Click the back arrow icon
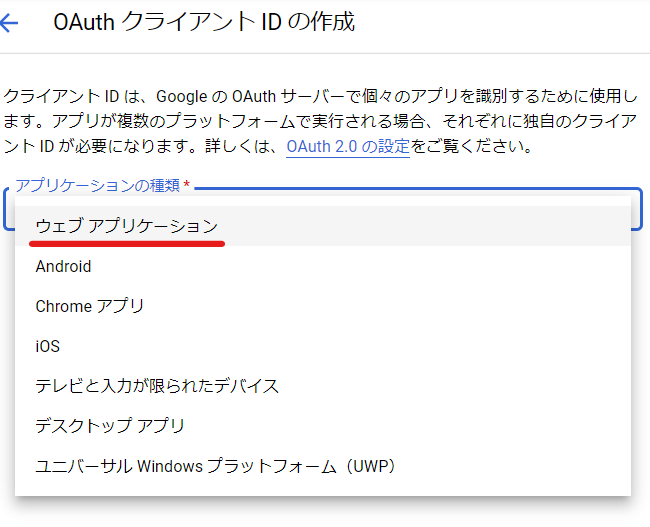 click(x=8, y=22)
